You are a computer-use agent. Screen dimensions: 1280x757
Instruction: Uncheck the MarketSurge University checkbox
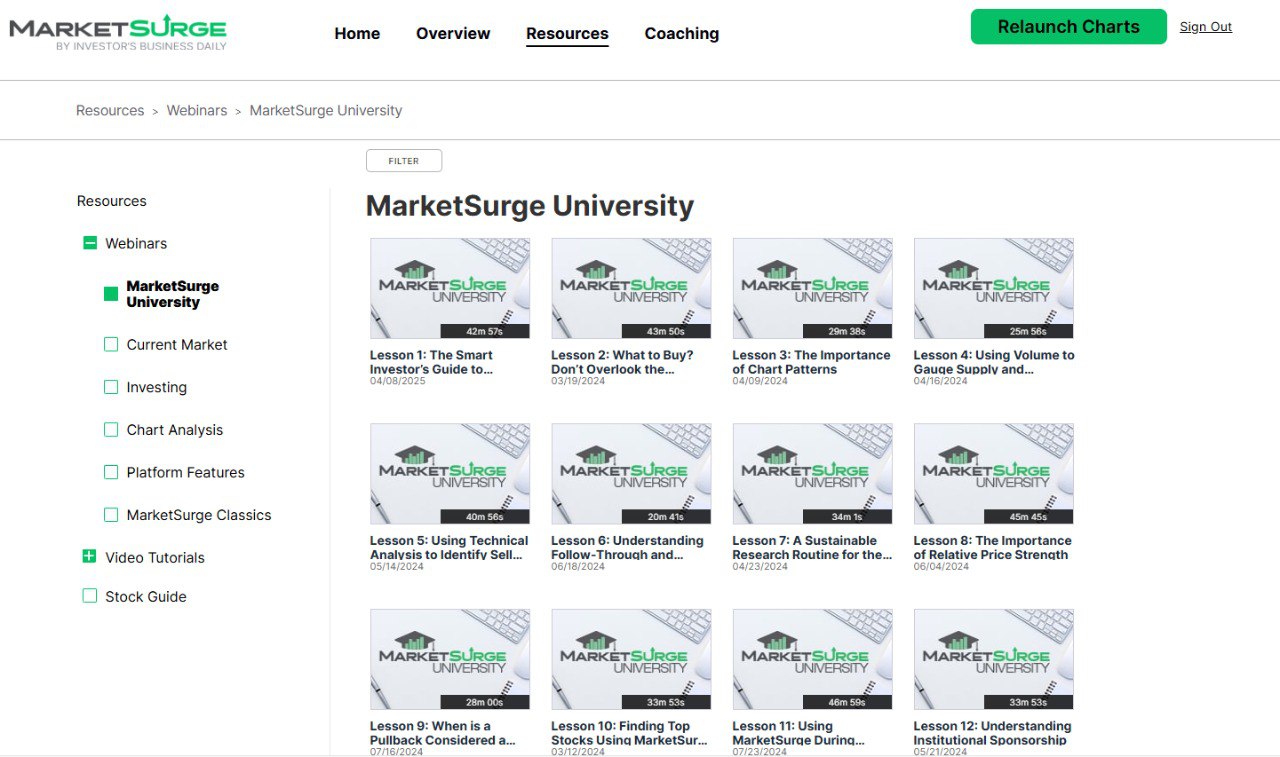point(111,294)
